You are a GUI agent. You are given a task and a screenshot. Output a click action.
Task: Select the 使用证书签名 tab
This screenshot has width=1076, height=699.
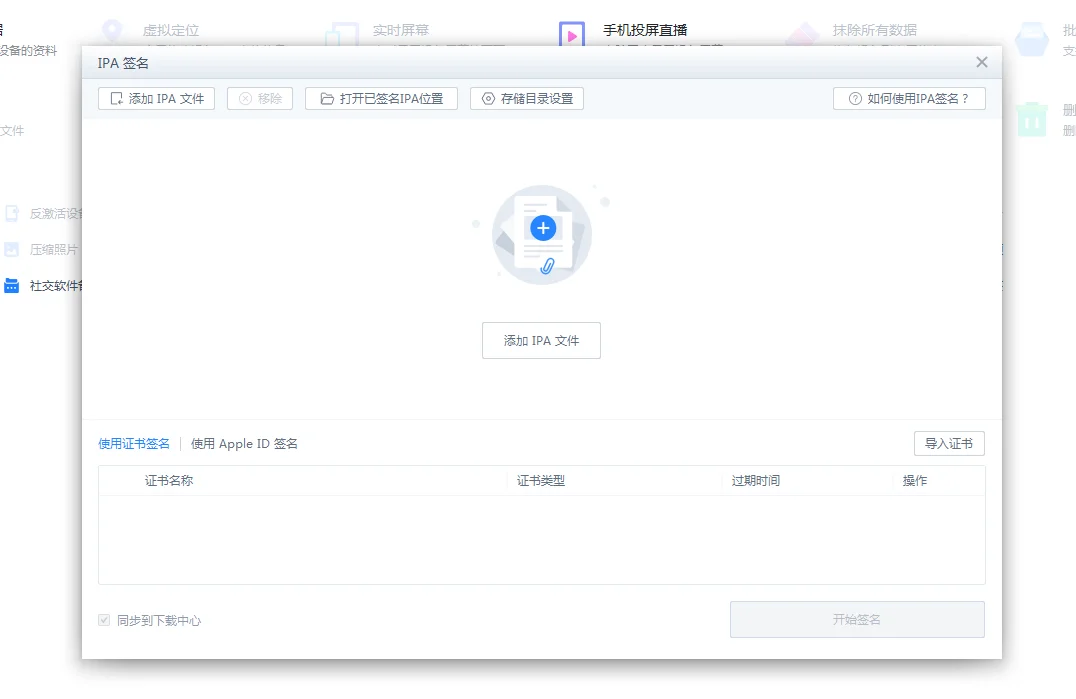click(x=133, y=443)
